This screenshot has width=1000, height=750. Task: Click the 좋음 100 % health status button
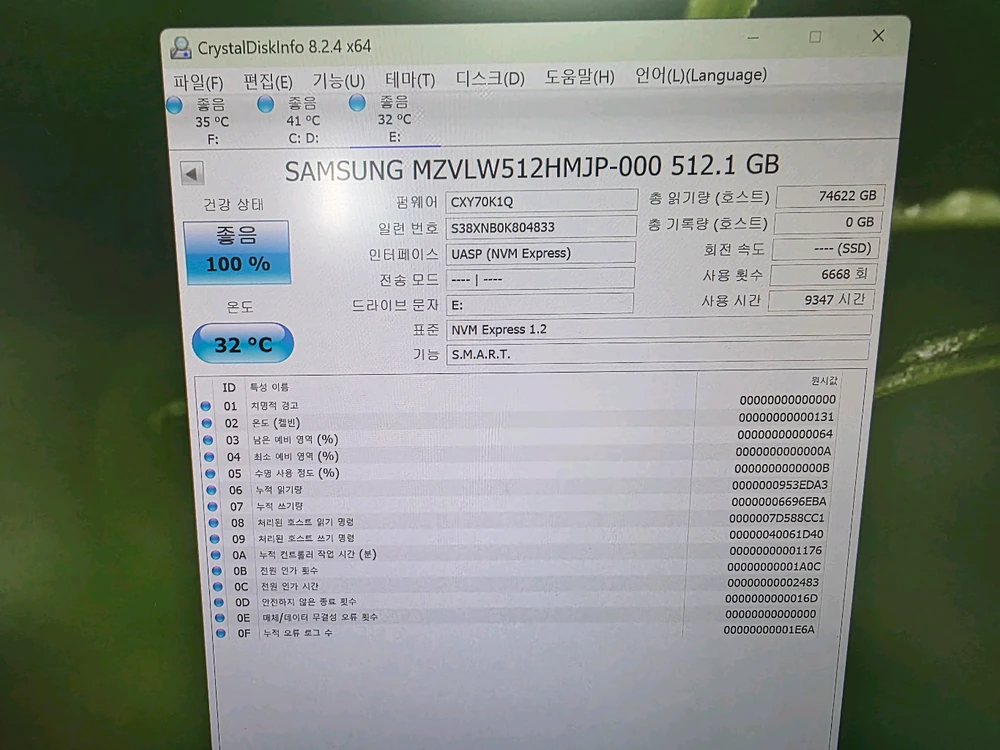click(237, 252)
